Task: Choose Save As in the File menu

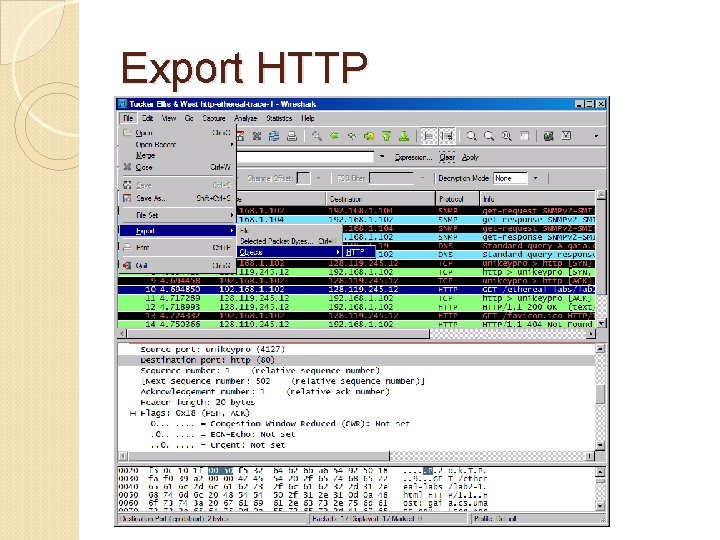Action: point(177,198)
